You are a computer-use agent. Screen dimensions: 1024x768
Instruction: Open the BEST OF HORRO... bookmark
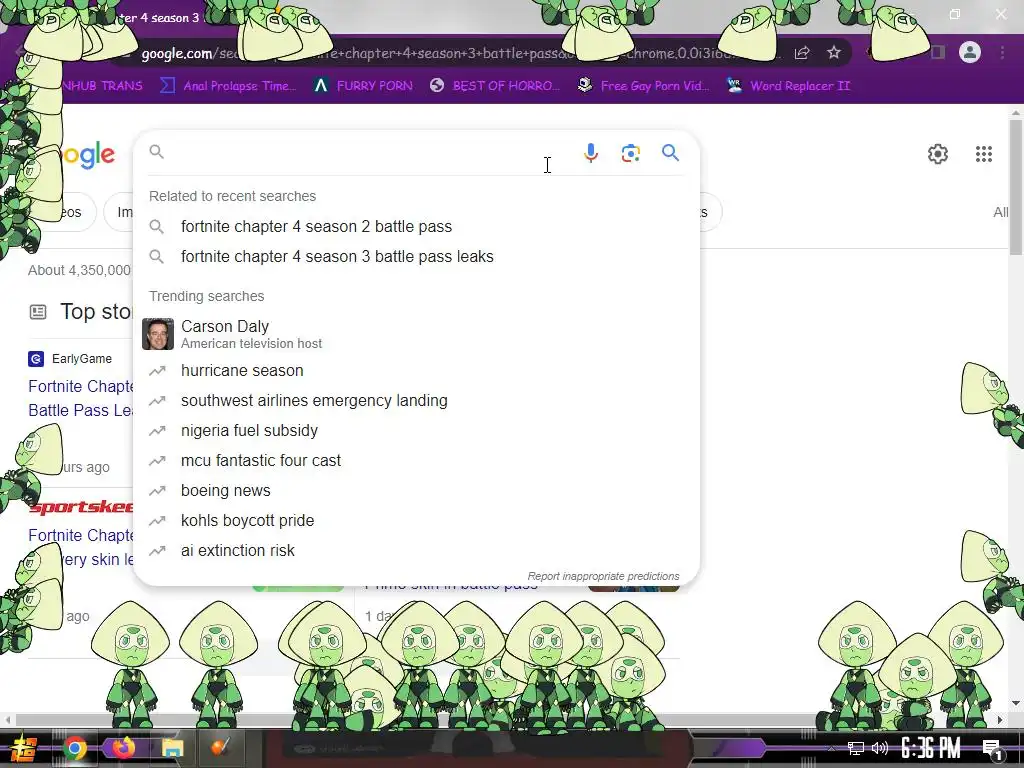coord(495,86)
